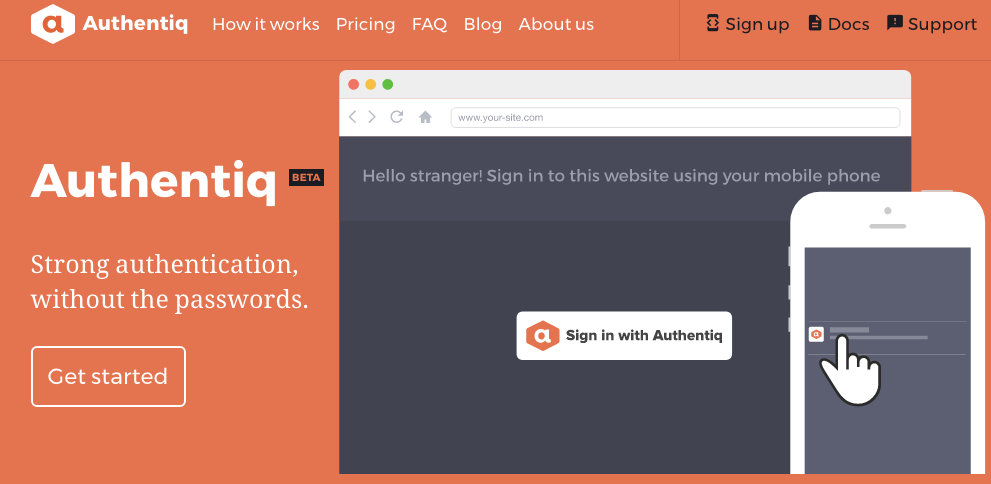Click the hexagon icon inside Sign in button

click(542, 336)
